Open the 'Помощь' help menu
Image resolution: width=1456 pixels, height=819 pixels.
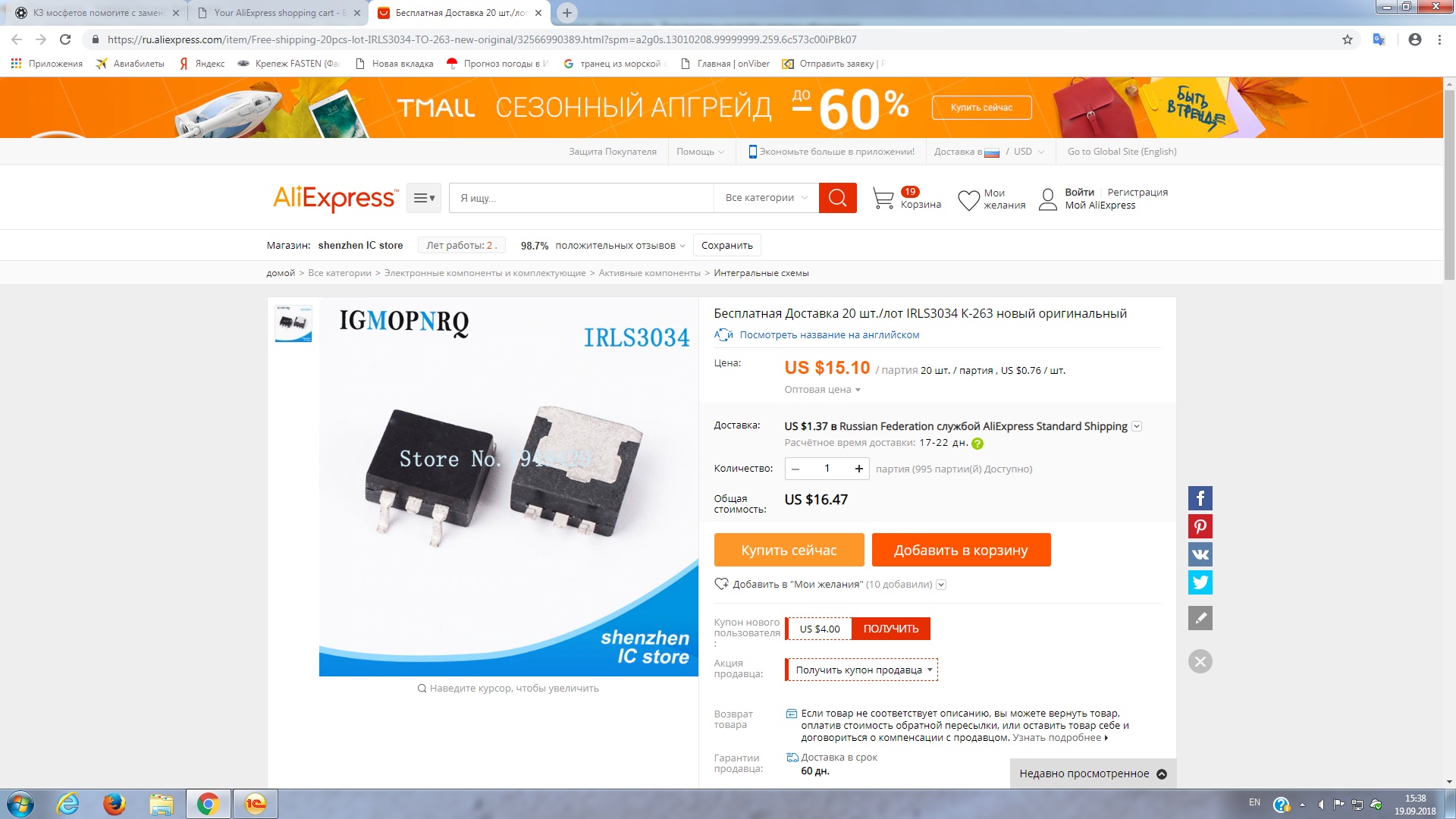tap(700, 152)
